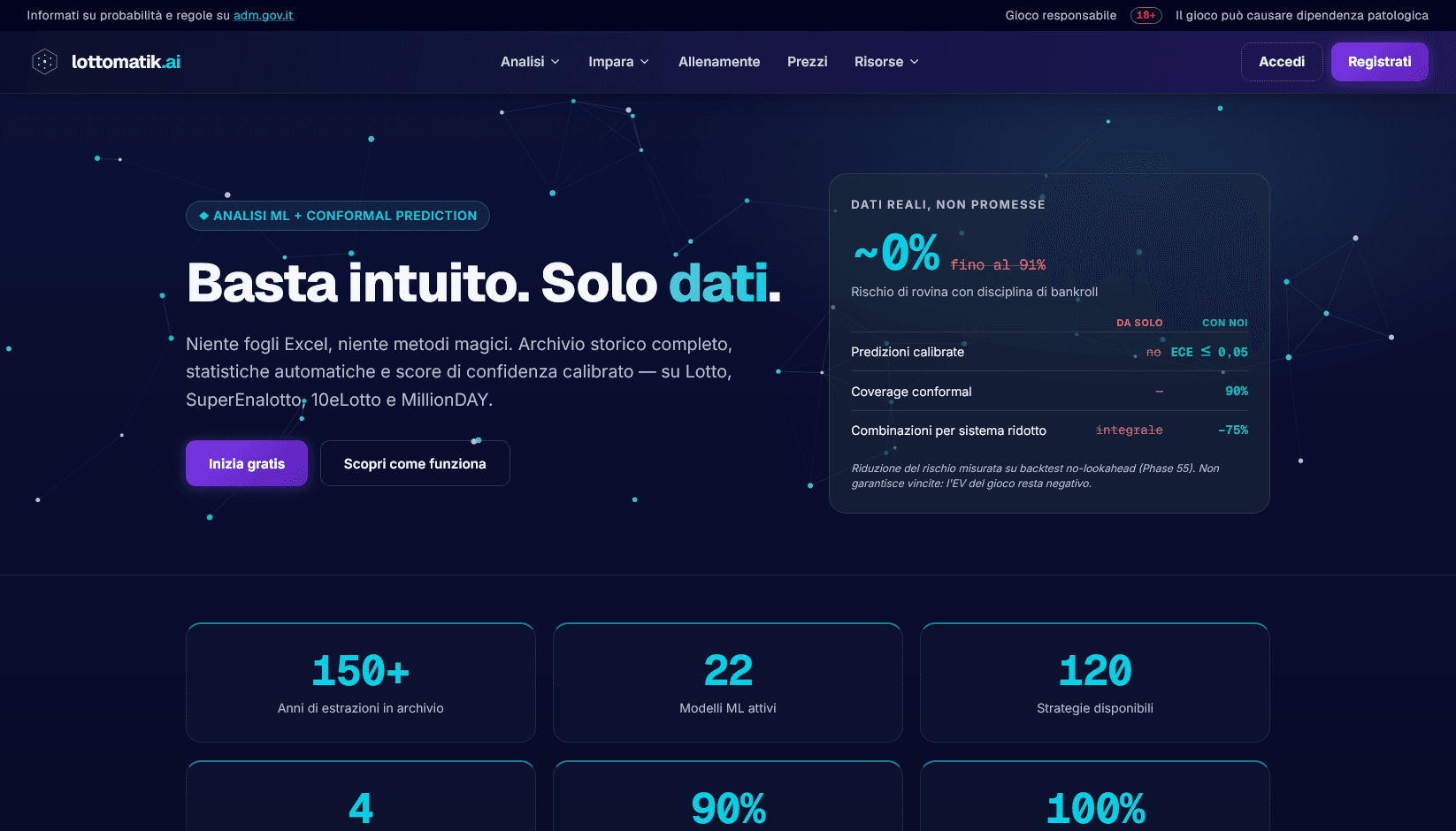Viewport: 1456px width, 831px height.
Task: Click the Accedi login button
Action: [x=1282, y=62]
